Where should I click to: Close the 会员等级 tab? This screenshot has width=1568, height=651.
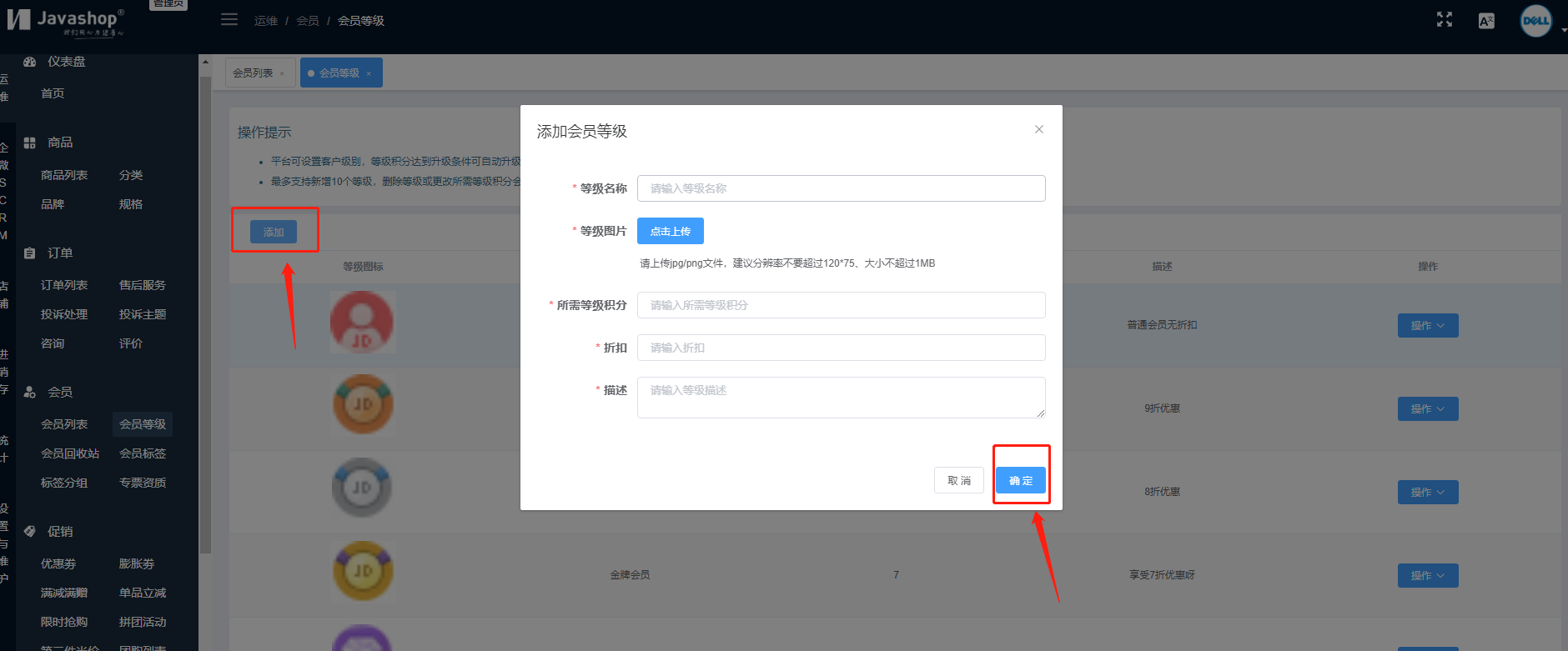(x=369, y=73)
